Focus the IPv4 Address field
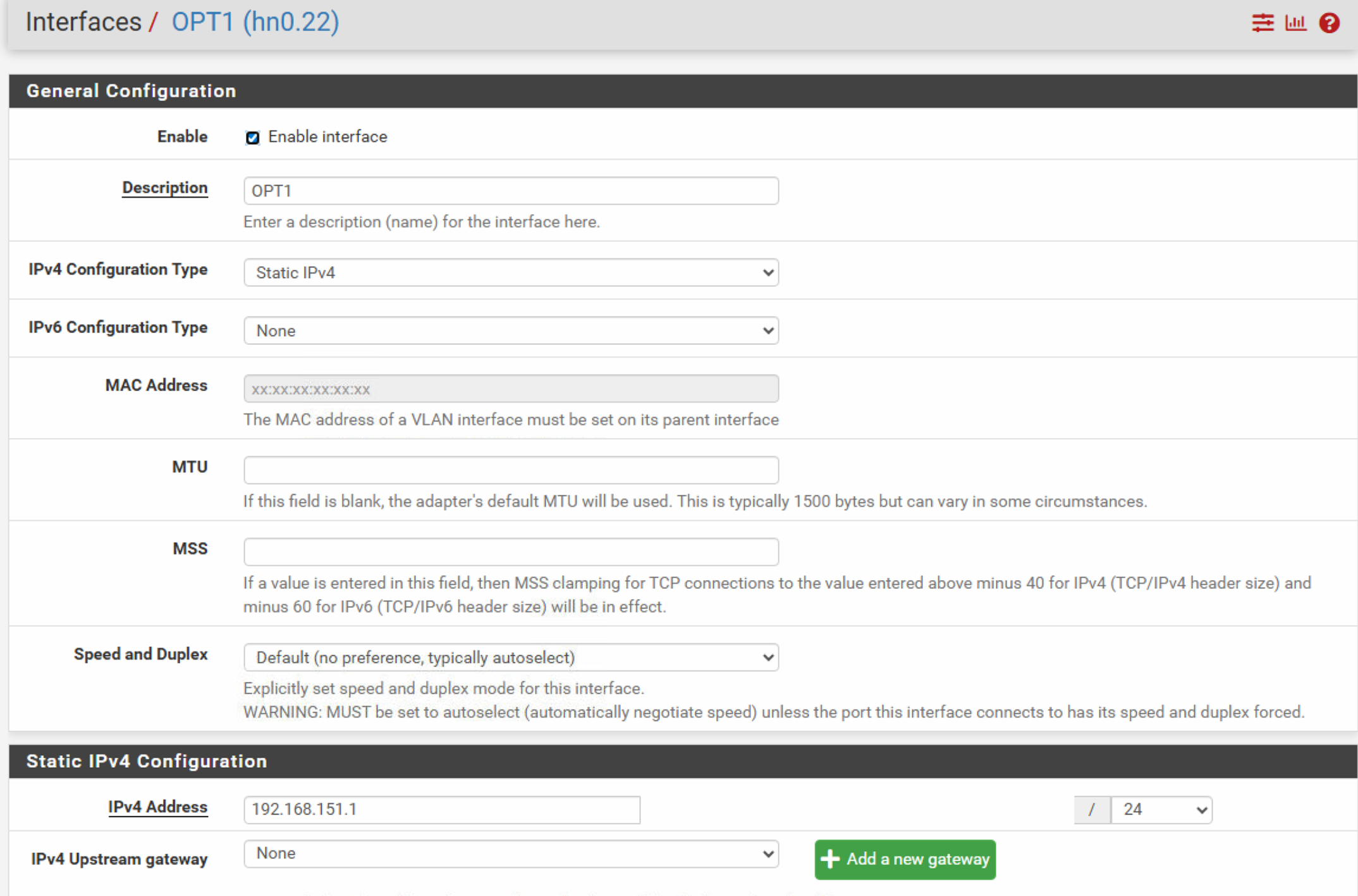The width and height of the screenshot is (1358, 896). point(441,809)
